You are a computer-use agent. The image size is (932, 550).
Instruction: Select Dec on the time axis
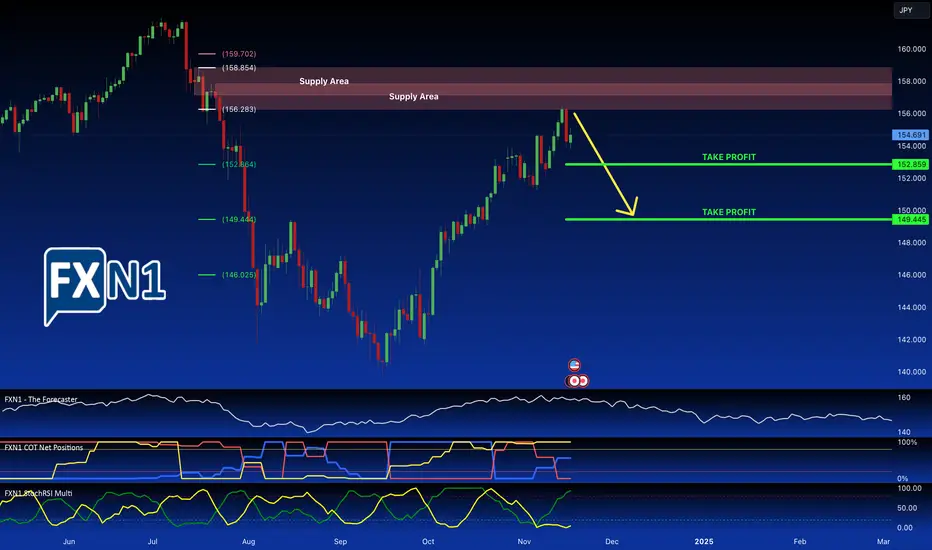(612, 541)
